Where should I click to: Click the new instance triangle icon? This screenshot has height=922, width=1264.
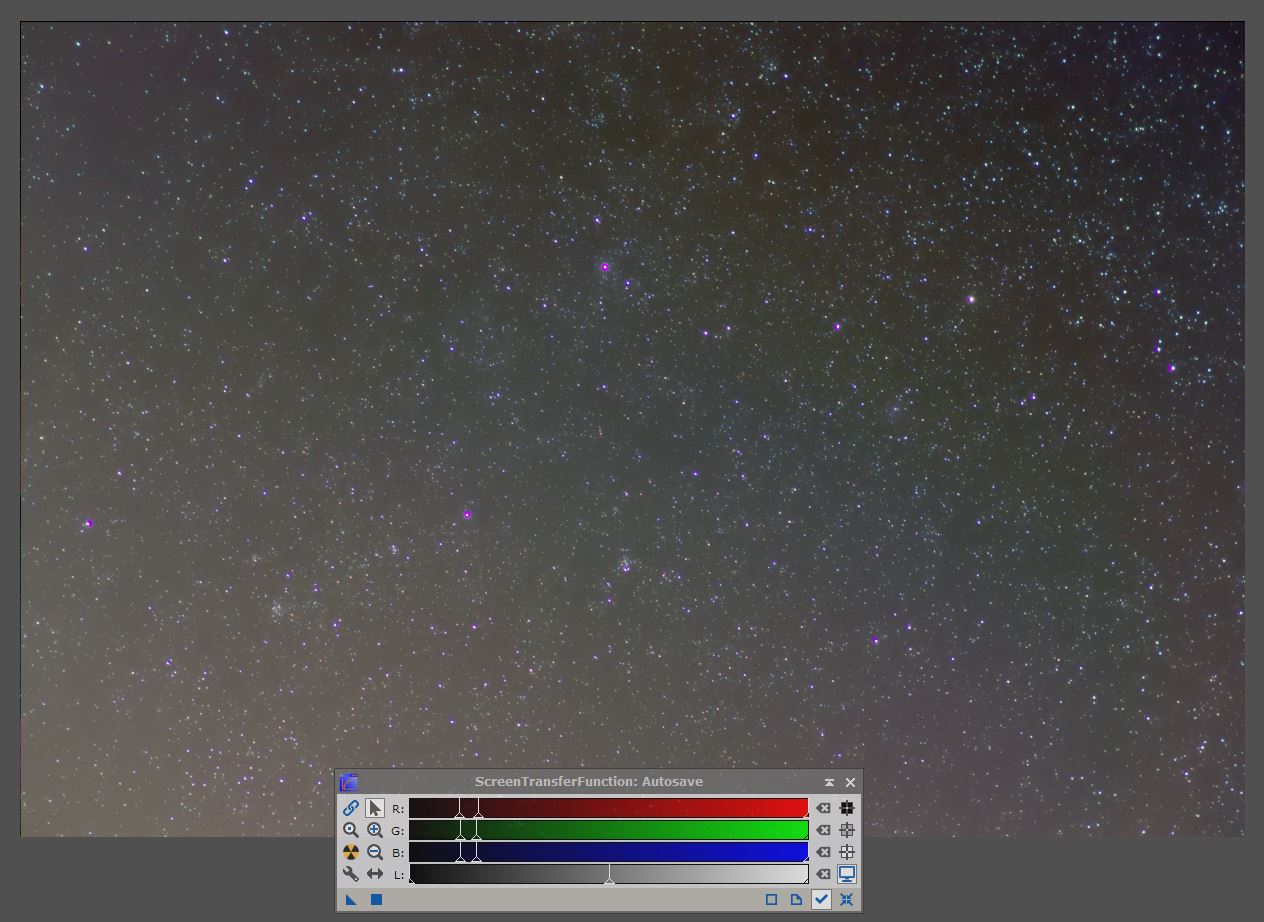tap(351, 900)
